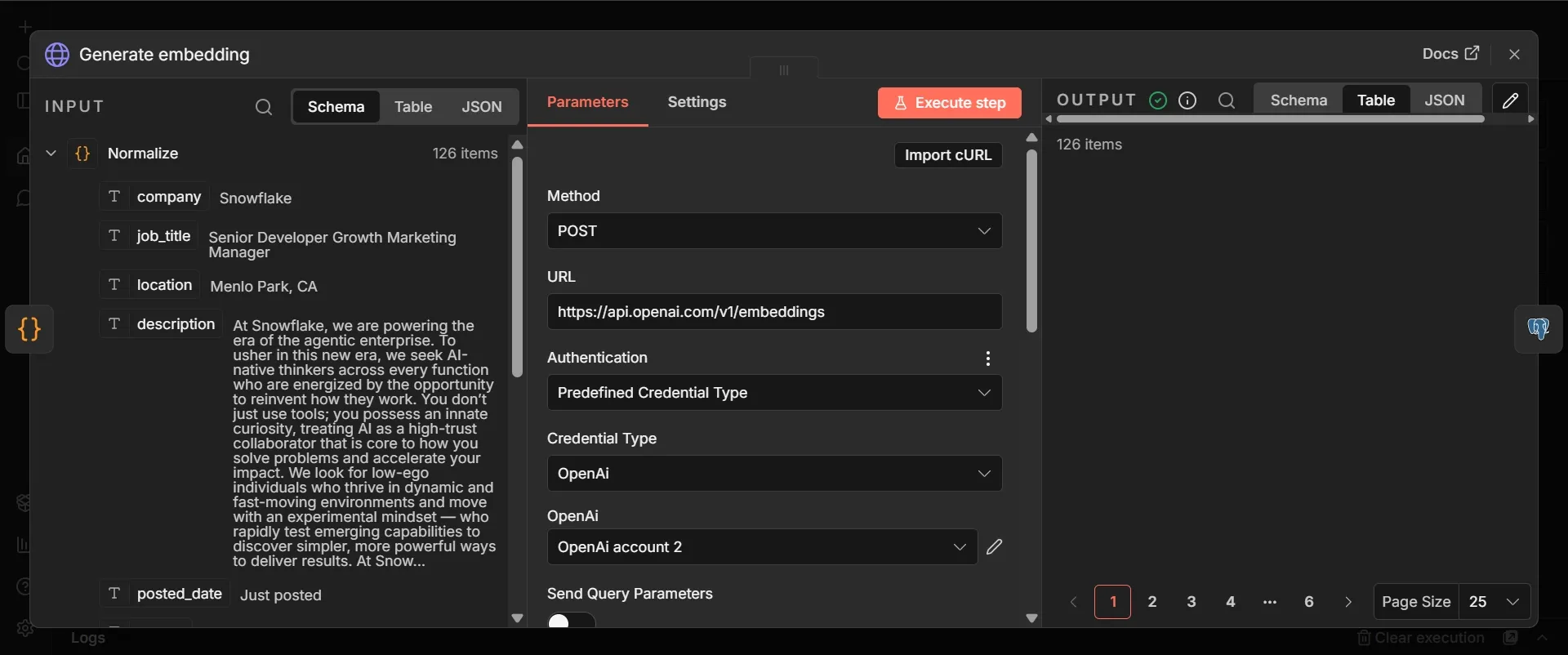This screenshot has width=1568, height=655.
Task: Open Logs panel in background
Action: [88, 638]
